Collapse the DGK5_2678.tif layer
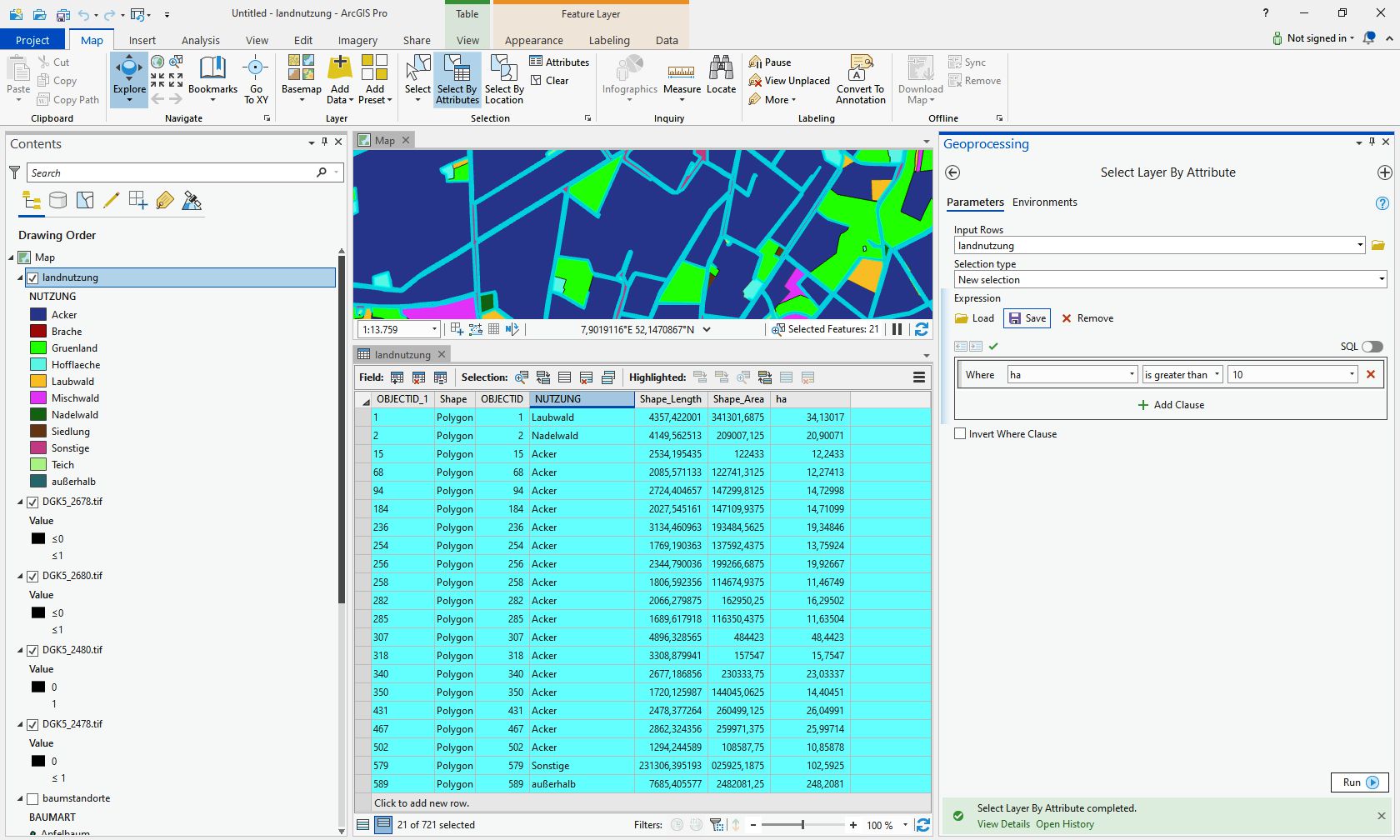Image resolution: width=1400 pixels, height=840 pixels. 21,502
